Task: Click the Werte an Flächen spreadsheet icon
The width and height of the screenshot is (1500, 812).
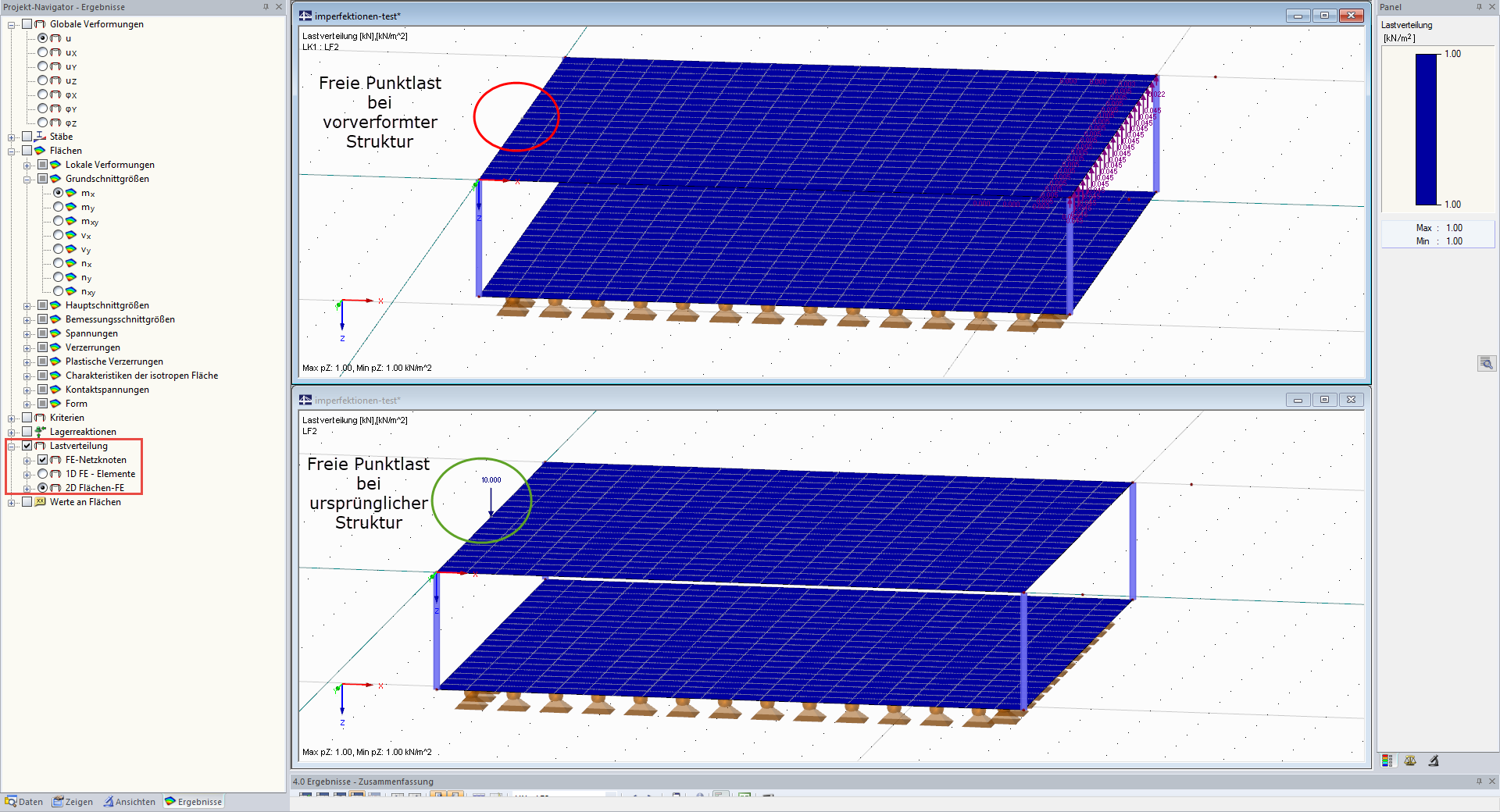Action: coord(40,502)
